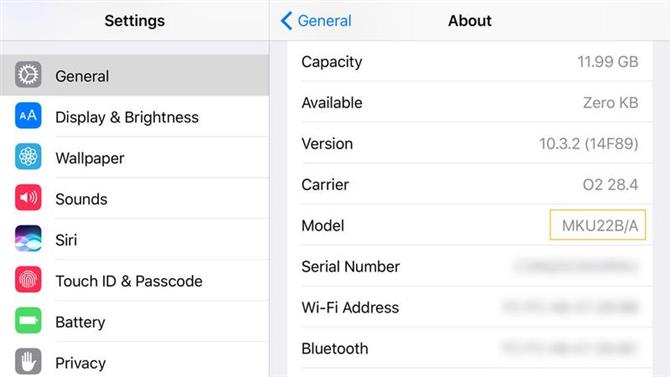
Task: Tap the Capacity row
Action: coord(470,62)
